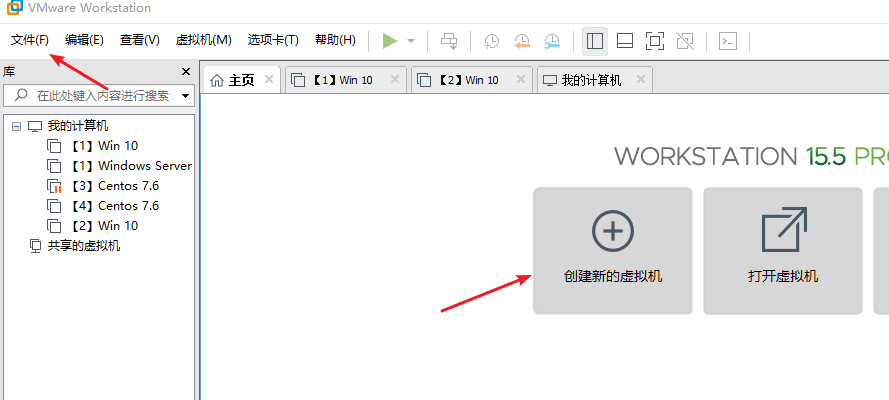Click the shared VMs icon beside 共享的虚拟机

point(36,246)
